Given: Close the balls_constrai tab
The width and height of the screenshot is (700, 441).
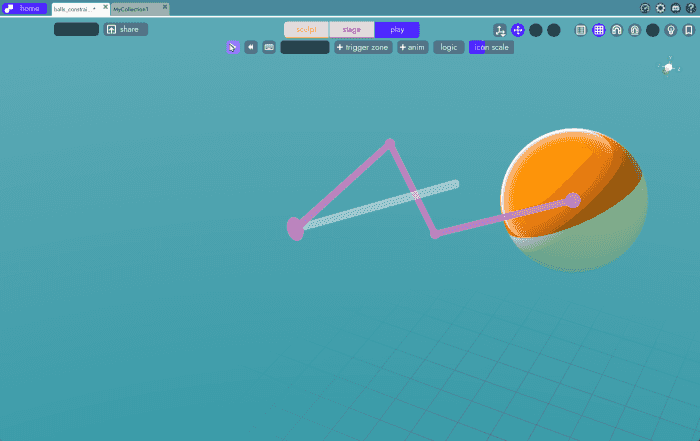Looking at the screenshot, I should pyautogui.click(x=105, y=7).
